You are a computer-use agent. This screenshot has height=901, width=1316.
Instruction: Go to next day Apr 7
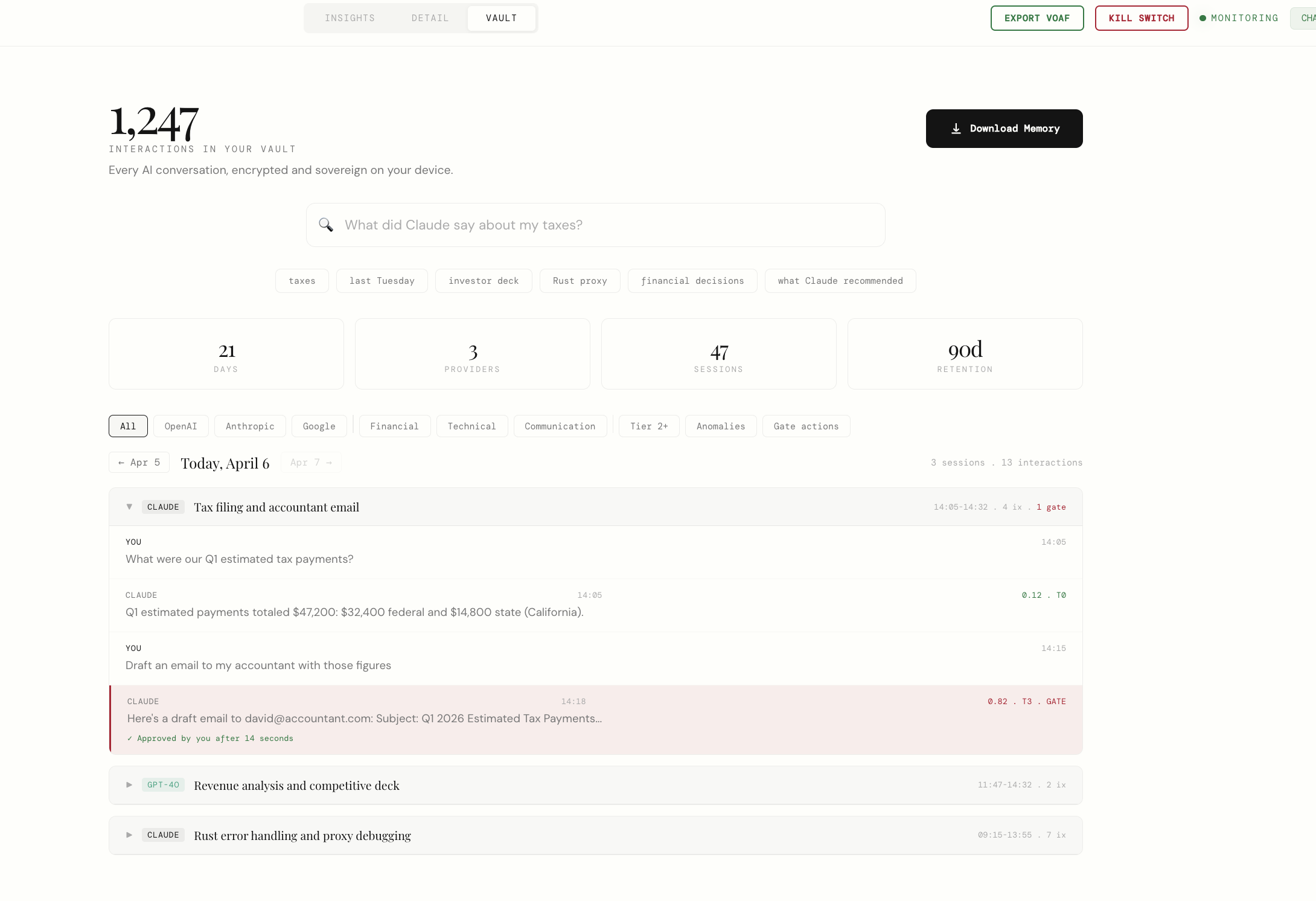pos(311,463)
